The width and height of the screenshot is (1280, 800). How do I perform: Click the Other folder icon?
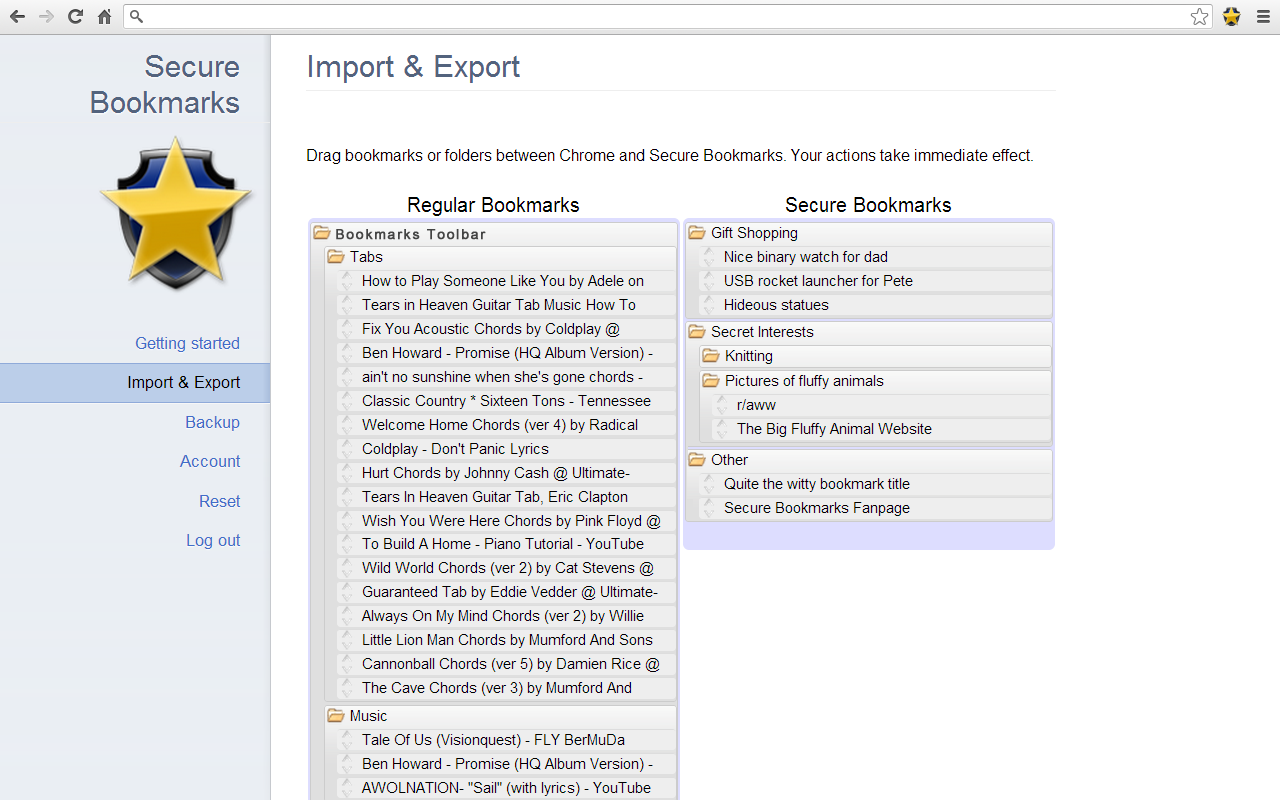tap(697, 460)
